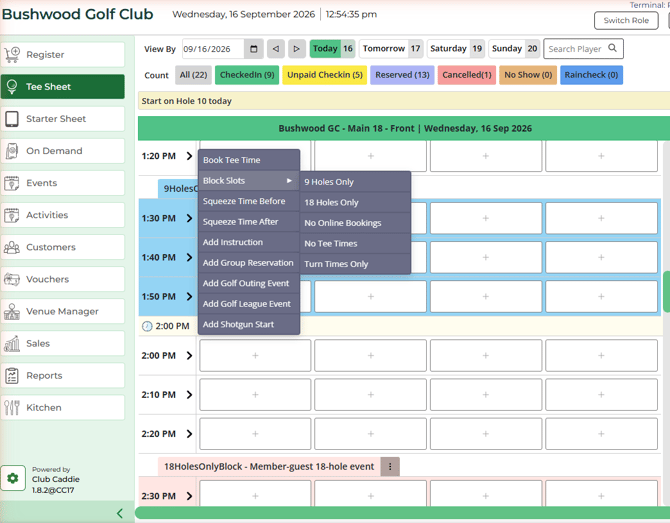Click the green horizontal scrollbar
The width and height of the screenshot is (670, 523).
[x=402, y=513]
